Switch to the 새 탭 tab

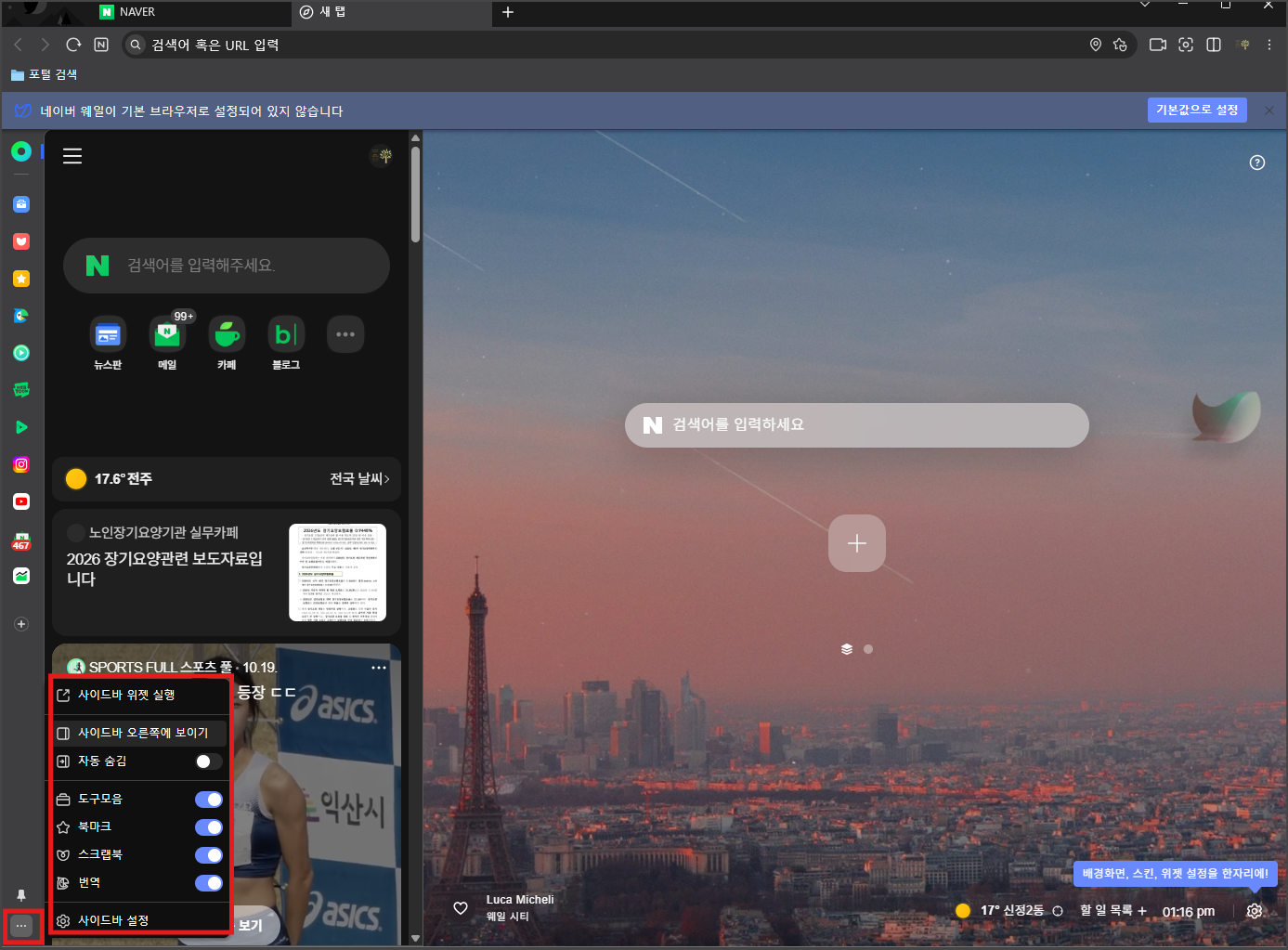pos(392,13)
